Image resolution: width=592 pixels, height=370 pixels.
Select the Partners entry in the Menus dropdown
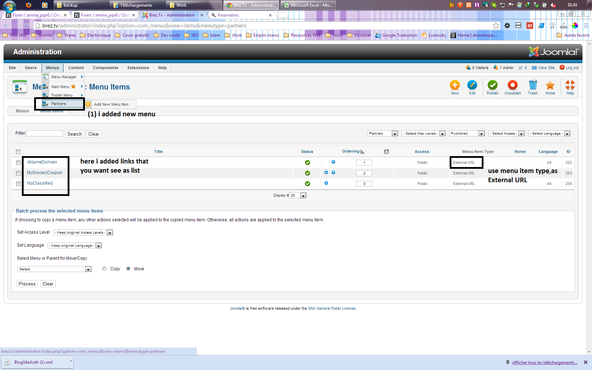click(60, 103)
